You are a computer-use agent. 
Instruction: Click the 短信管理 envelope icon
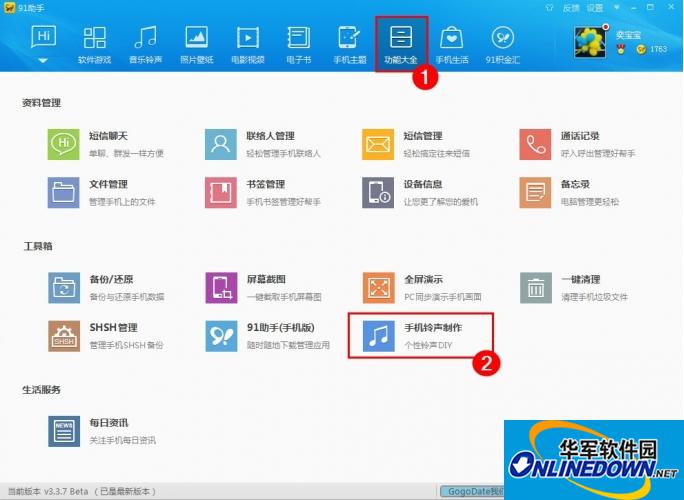click(378, 144)
